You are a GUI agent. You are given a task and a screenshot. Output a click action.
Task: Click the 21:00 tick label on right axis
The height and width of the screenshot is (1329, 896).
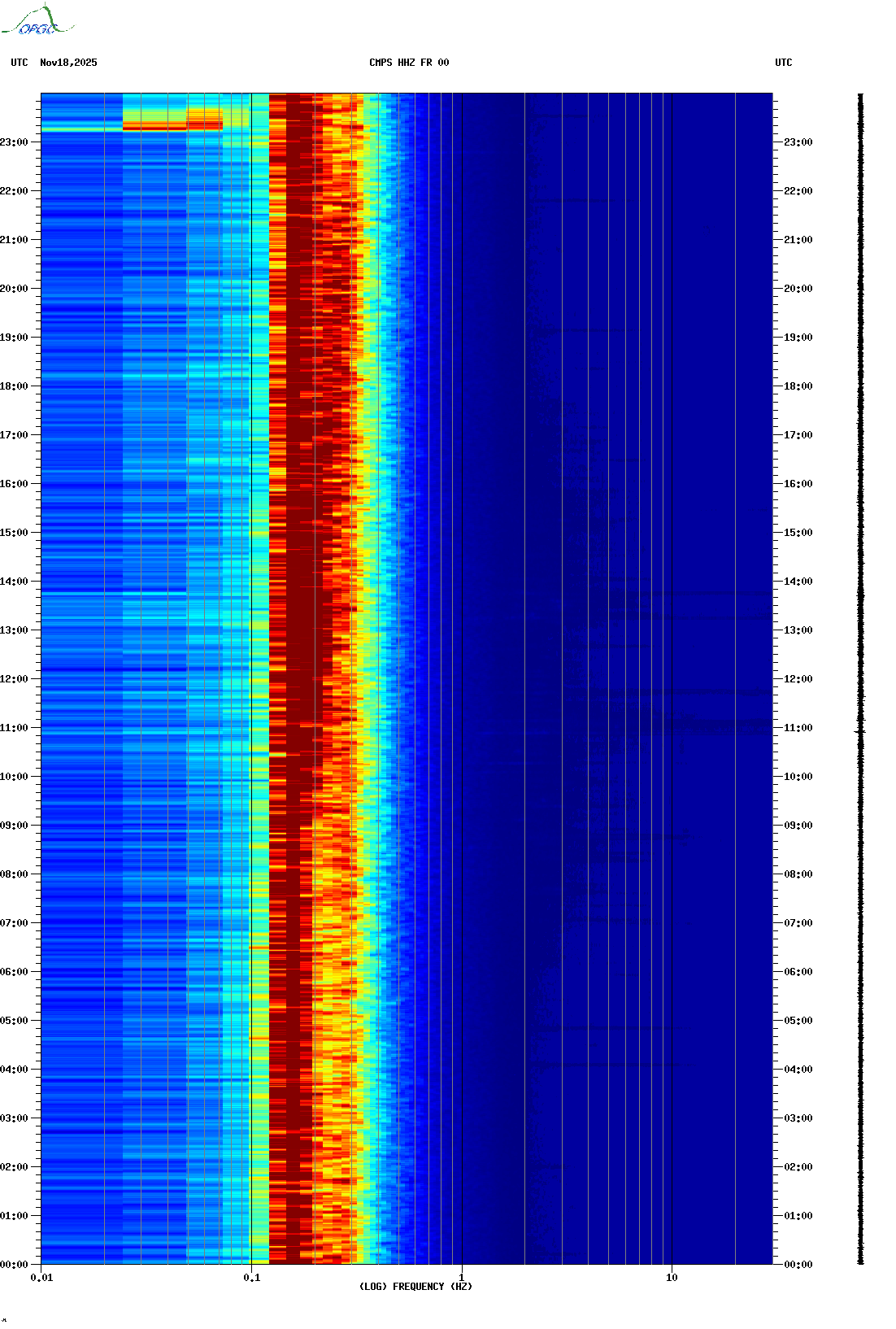tap(798, 240)
